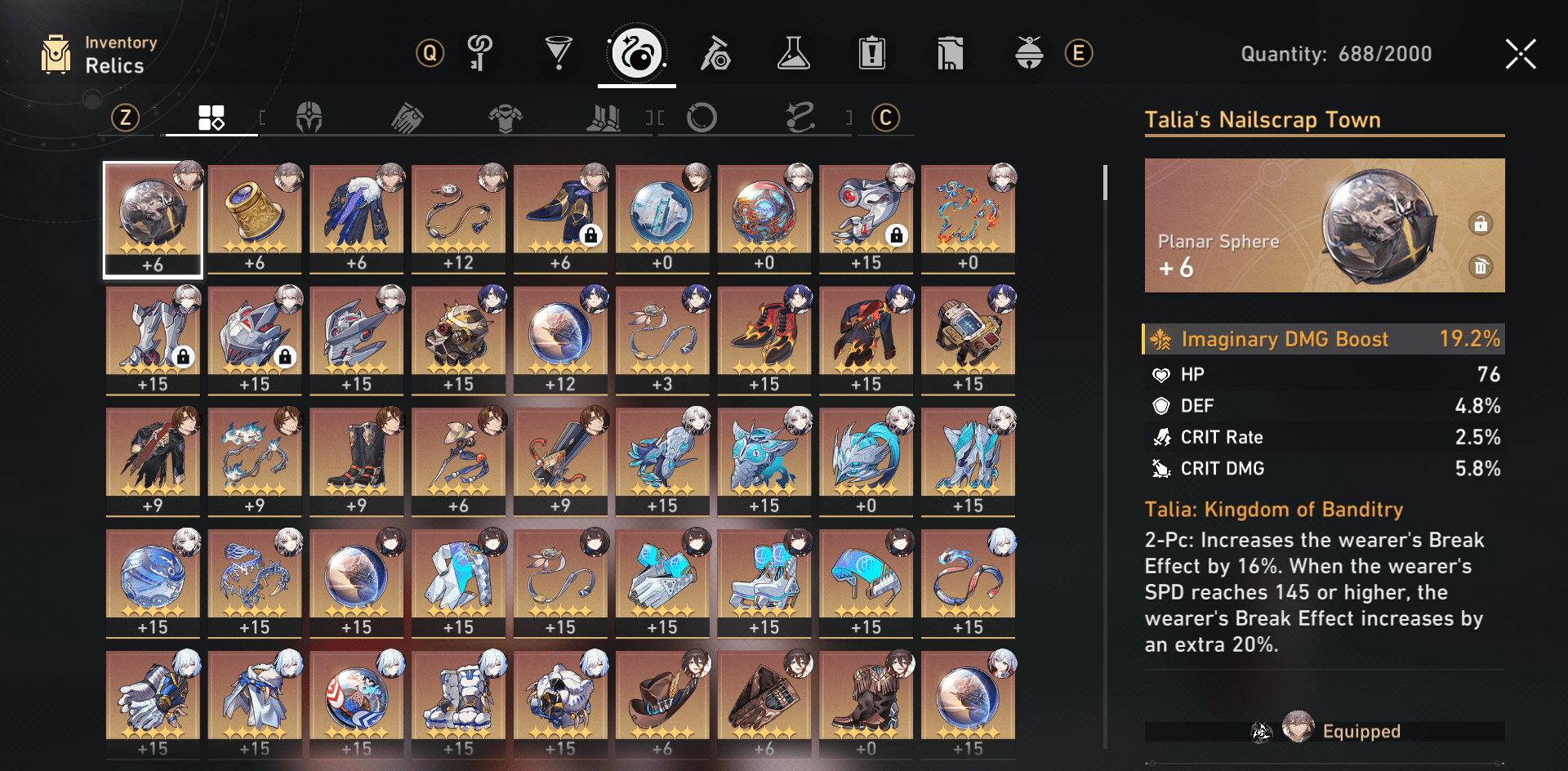
Task: Filter relics by Link Rope slot
Action: [x=800, y=118]
